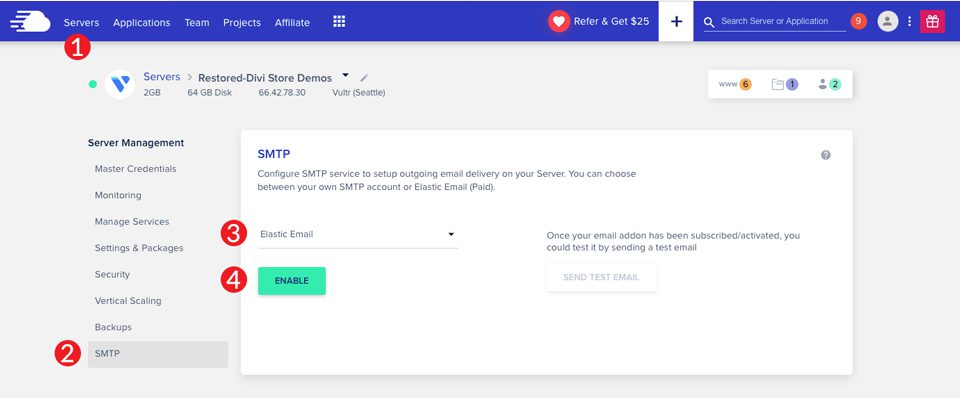Open the projects count badge
The width and height of the screenshot is (960, 398).
[x=785, y=84]
